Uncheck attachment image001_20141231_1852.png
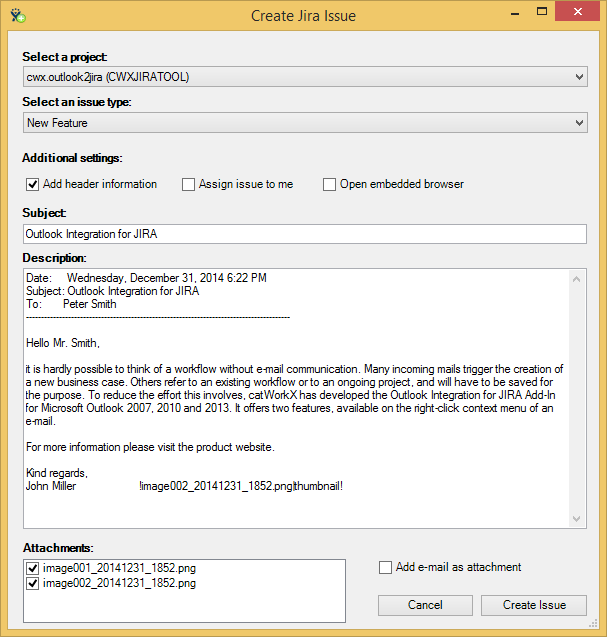Viewport: 607px width, 637px height. (32, 568)
